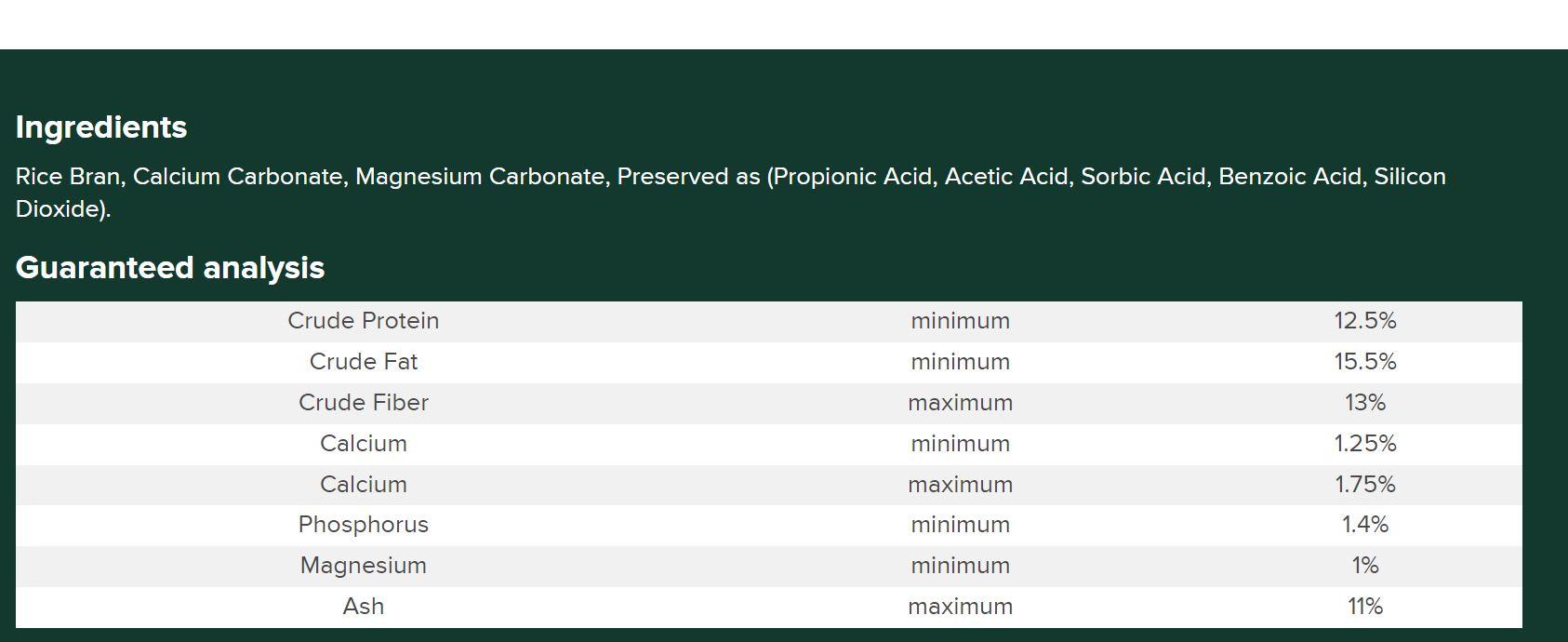
Task: Select the 13% Crude Fiber value
Action: (1364, 403)
